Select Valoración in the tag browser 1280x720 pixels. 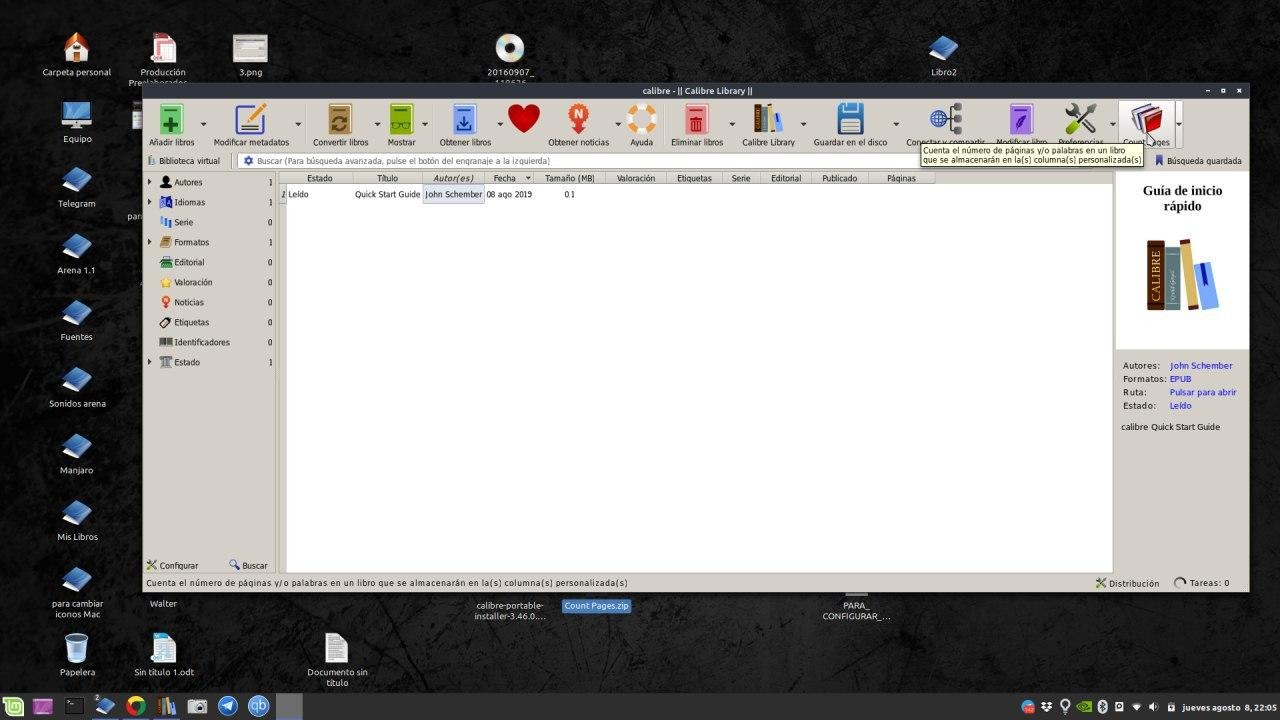(x=193, y=282)
